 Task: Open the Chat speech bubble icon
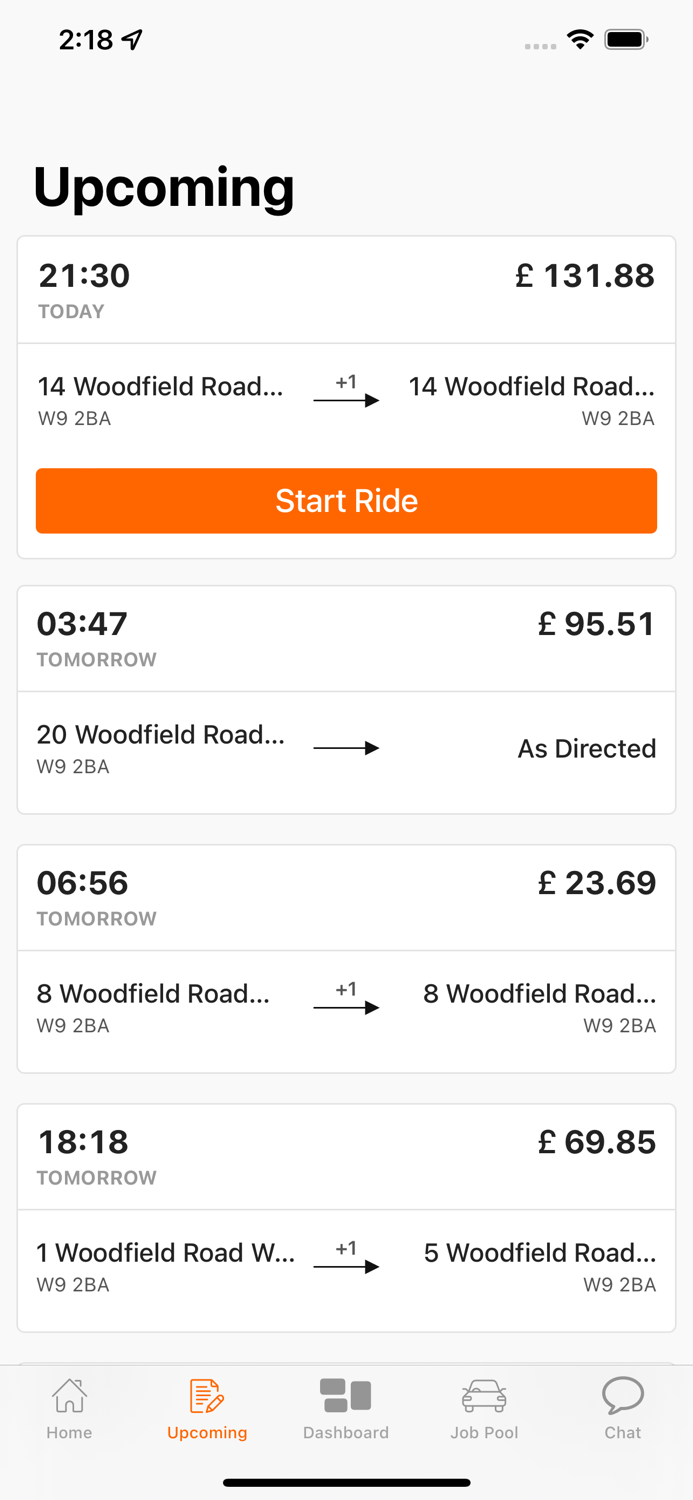[622, 1396]
